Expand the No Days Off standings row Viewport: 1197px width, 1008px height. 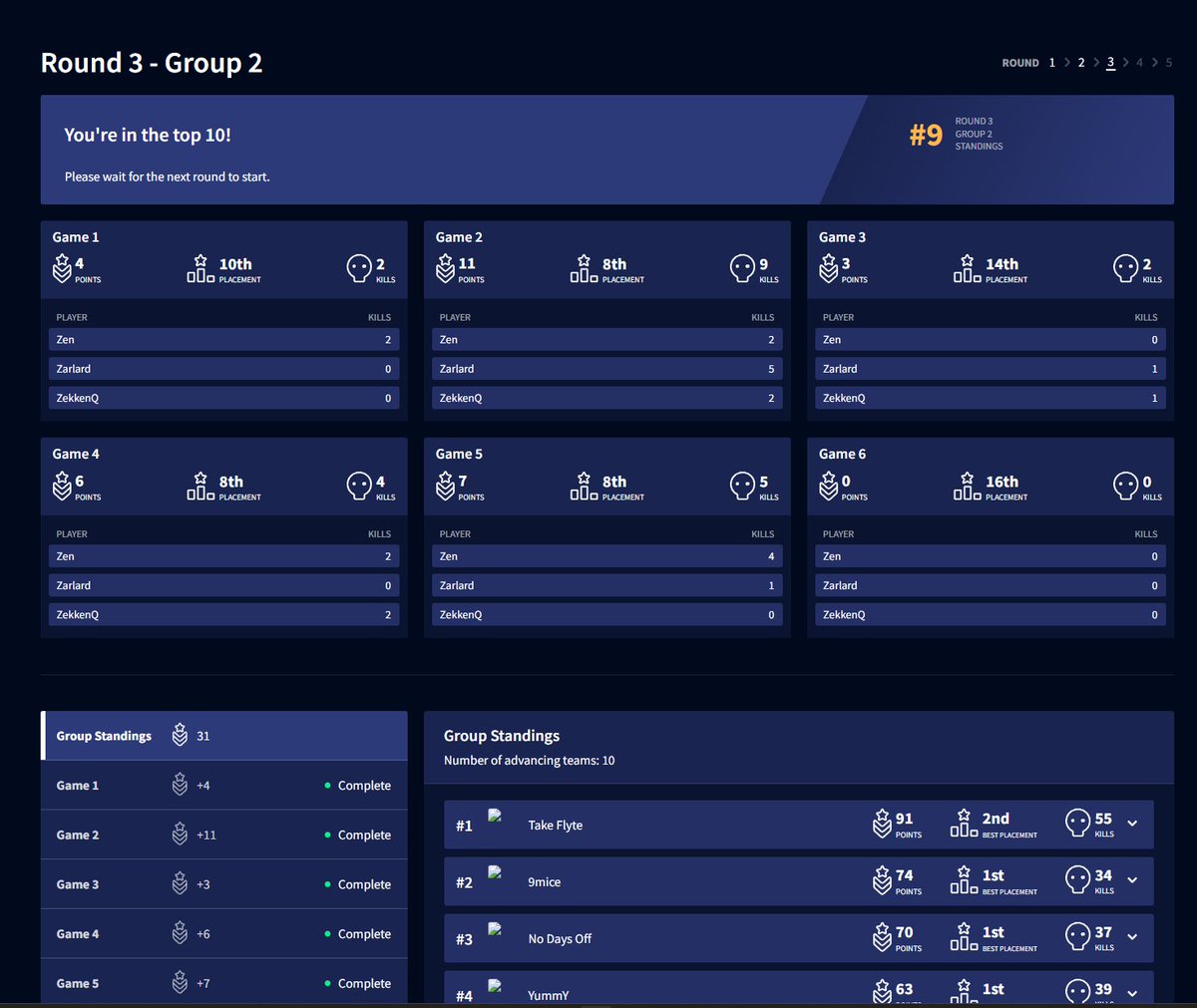coord(1132,937)
